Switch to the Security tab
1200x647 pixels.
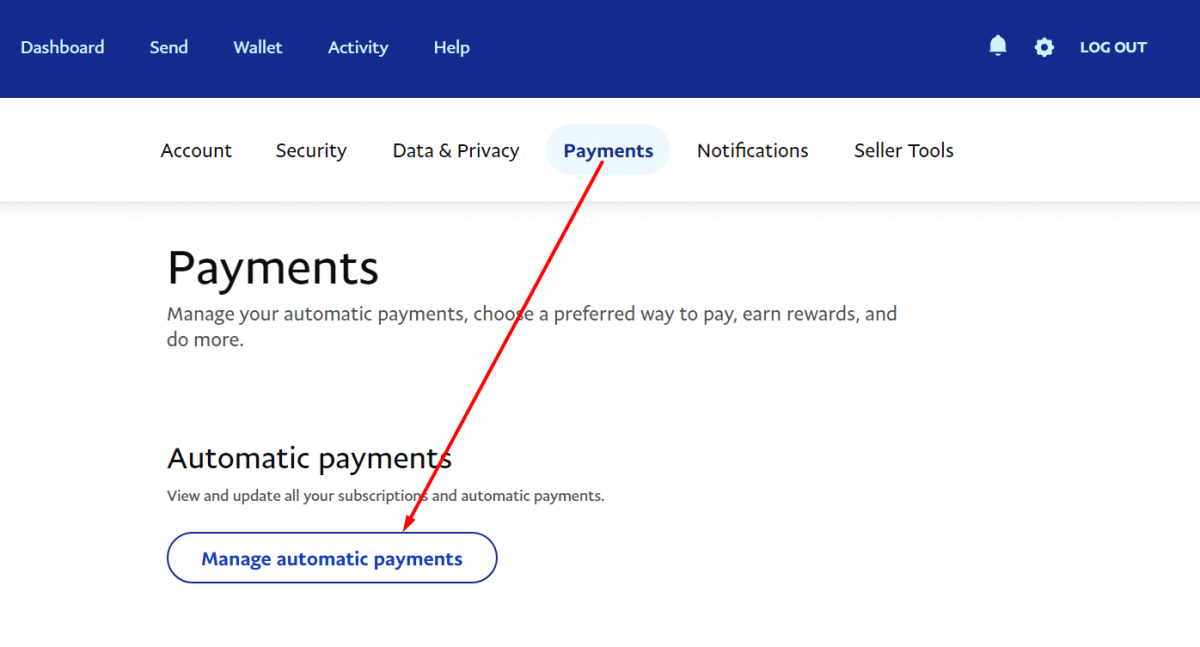(311, 150)
